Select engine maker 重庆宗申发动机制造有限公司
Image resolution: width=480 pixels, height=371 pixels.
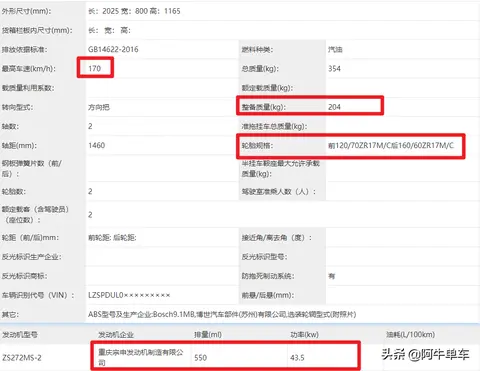141,357
